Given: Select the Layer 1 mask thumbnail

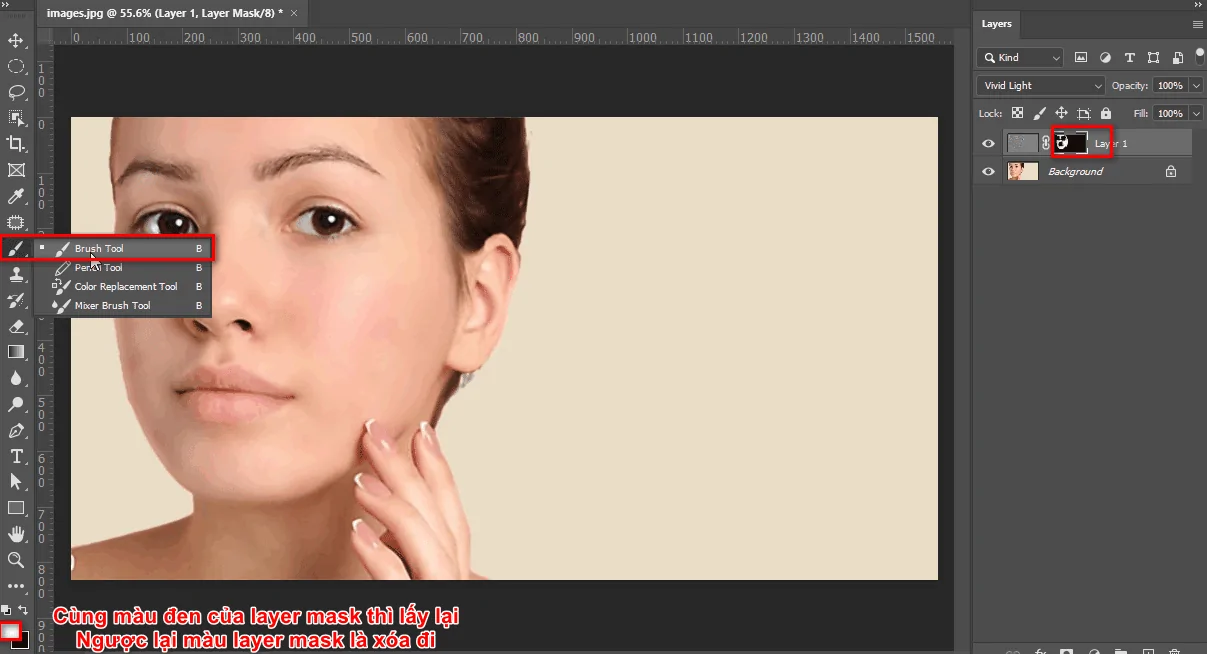Looking at the screenshot, I should [1072, 144].
